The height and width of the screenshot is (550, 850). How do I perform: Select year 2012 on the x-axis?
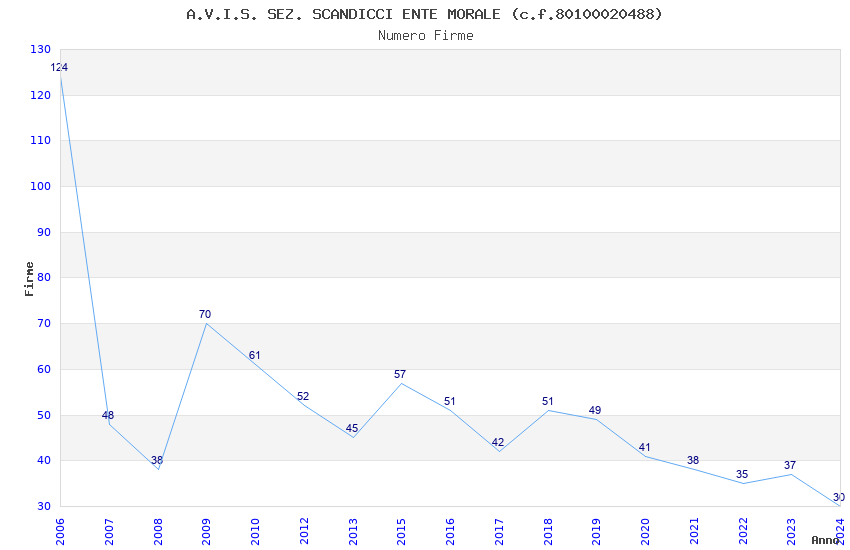(304, 531)
